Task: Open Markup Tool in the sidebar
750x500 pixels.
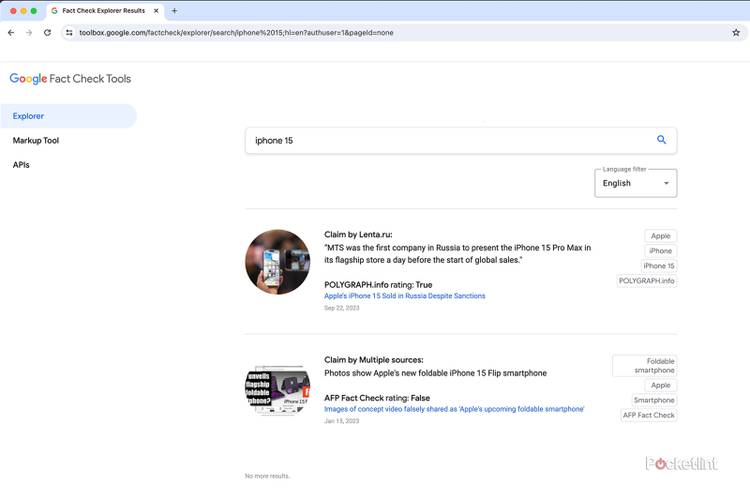Action: pos(36,141)
